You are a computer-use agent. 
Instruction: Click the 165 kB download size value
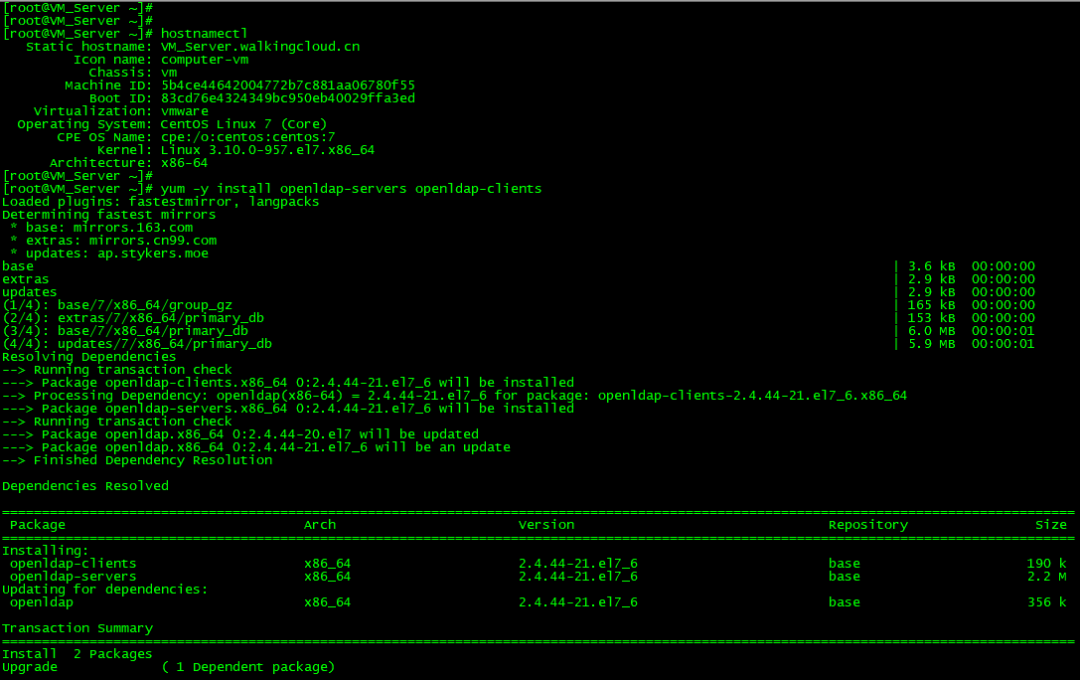click(x=931, y=305)
